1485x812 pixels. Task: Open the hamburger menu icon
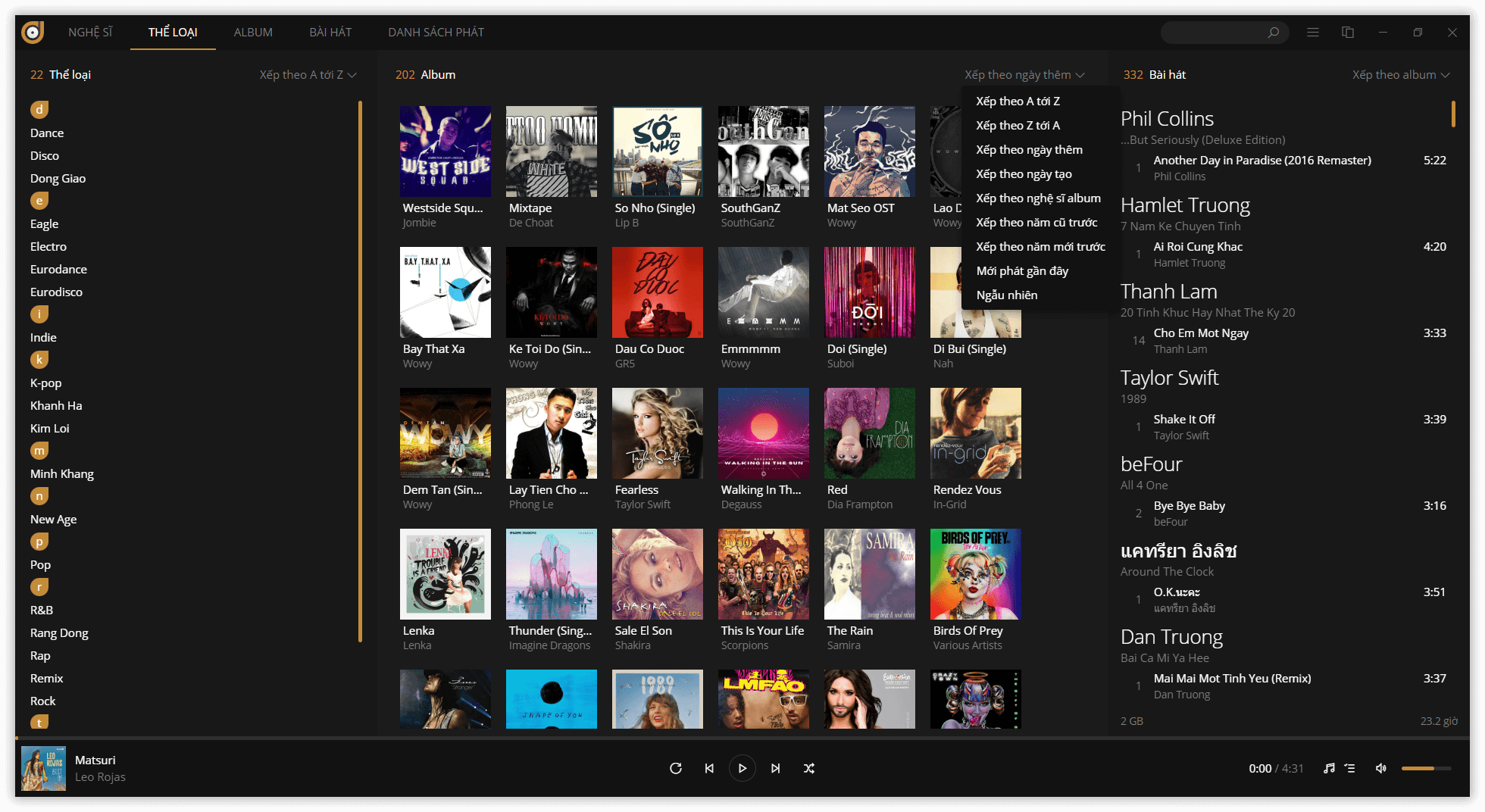tap(1313, 33)
